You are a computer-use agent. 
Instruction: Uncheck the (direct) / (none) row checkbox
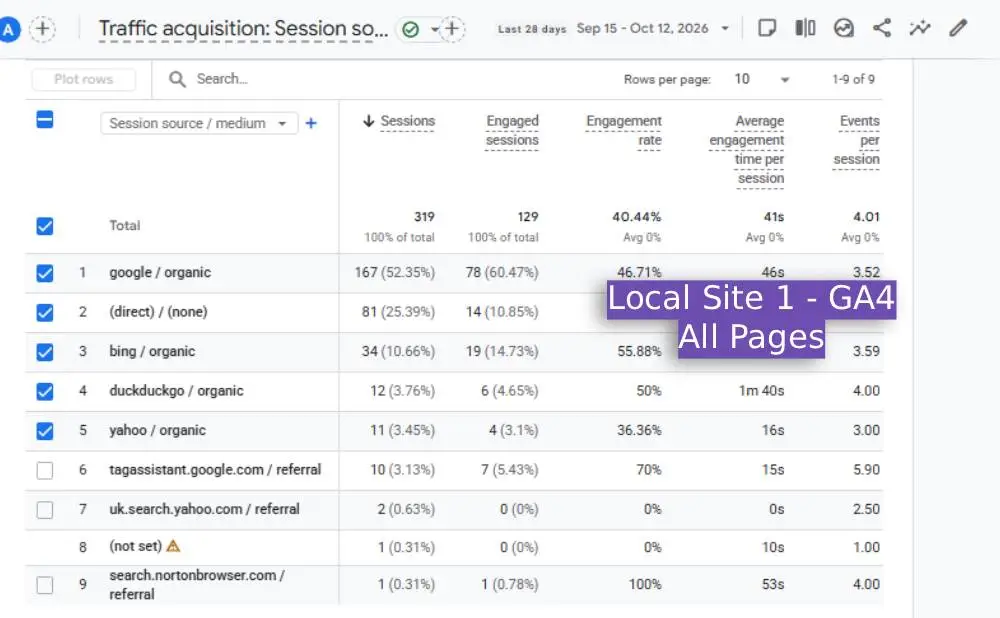point(45,313)
